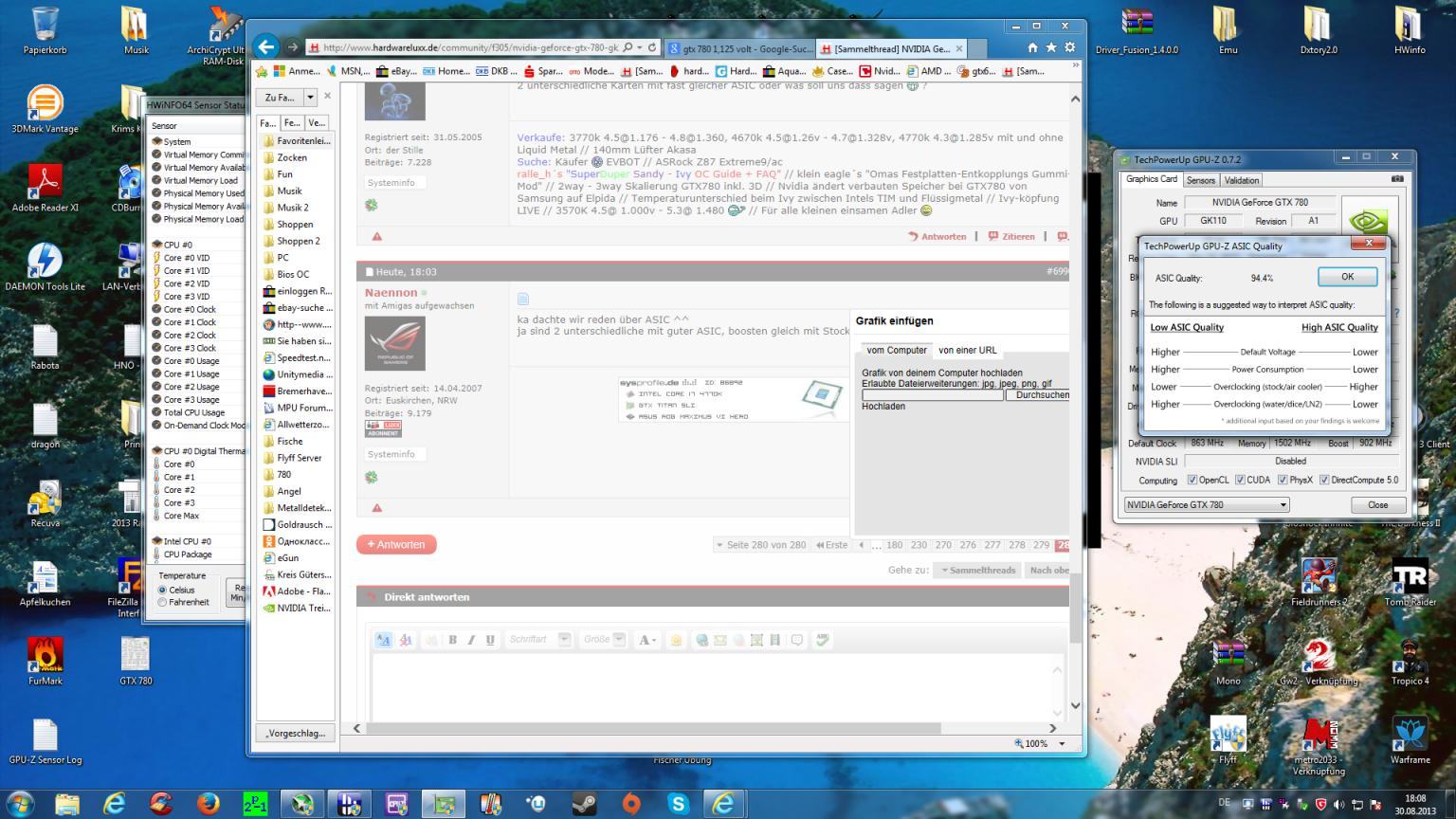Toggle the DirectCompute 5.0 checkbox

pyautogui.click(x=1324, y=480)
